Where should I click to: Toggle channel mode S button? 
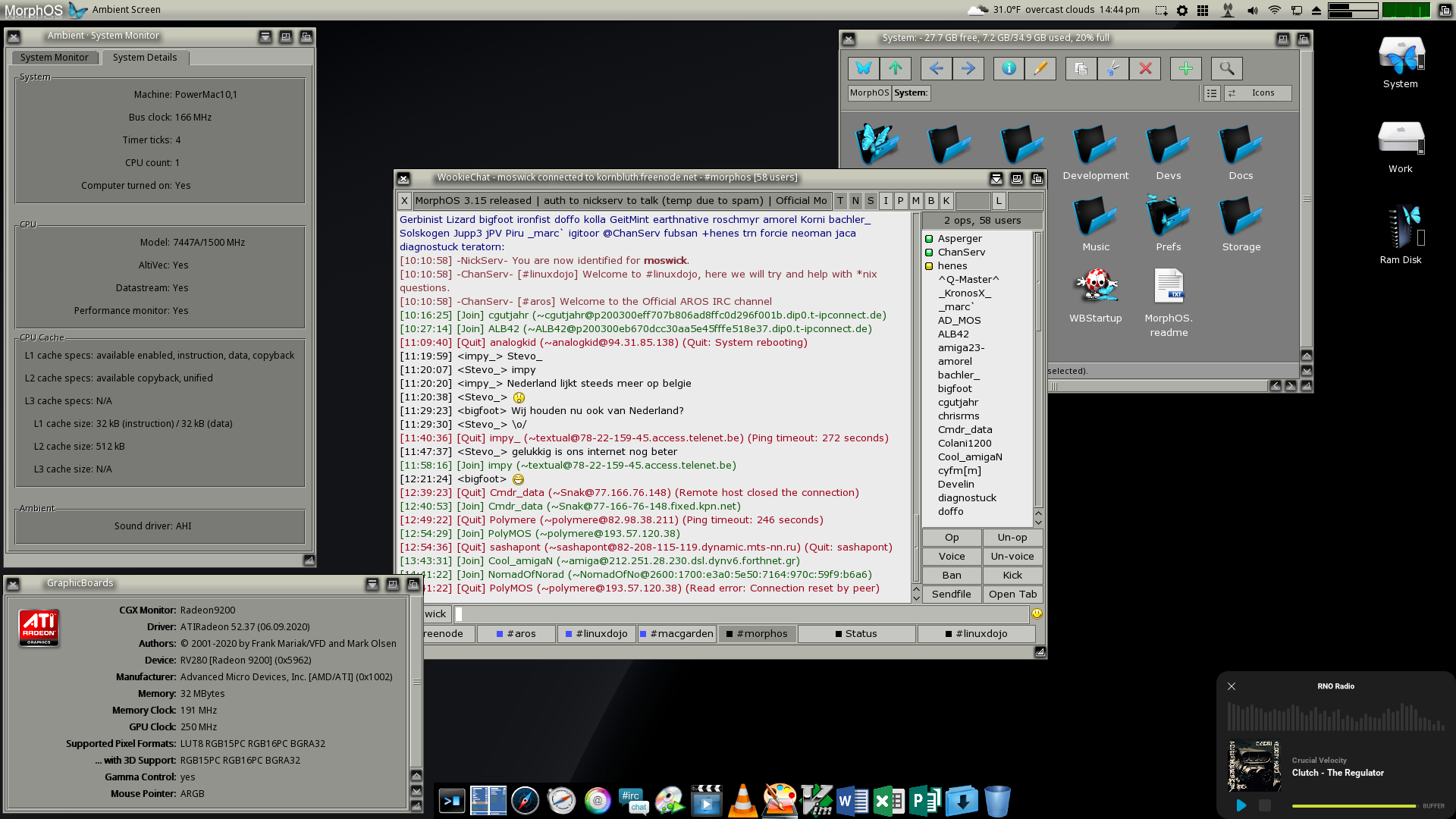[x=871, y=201]
